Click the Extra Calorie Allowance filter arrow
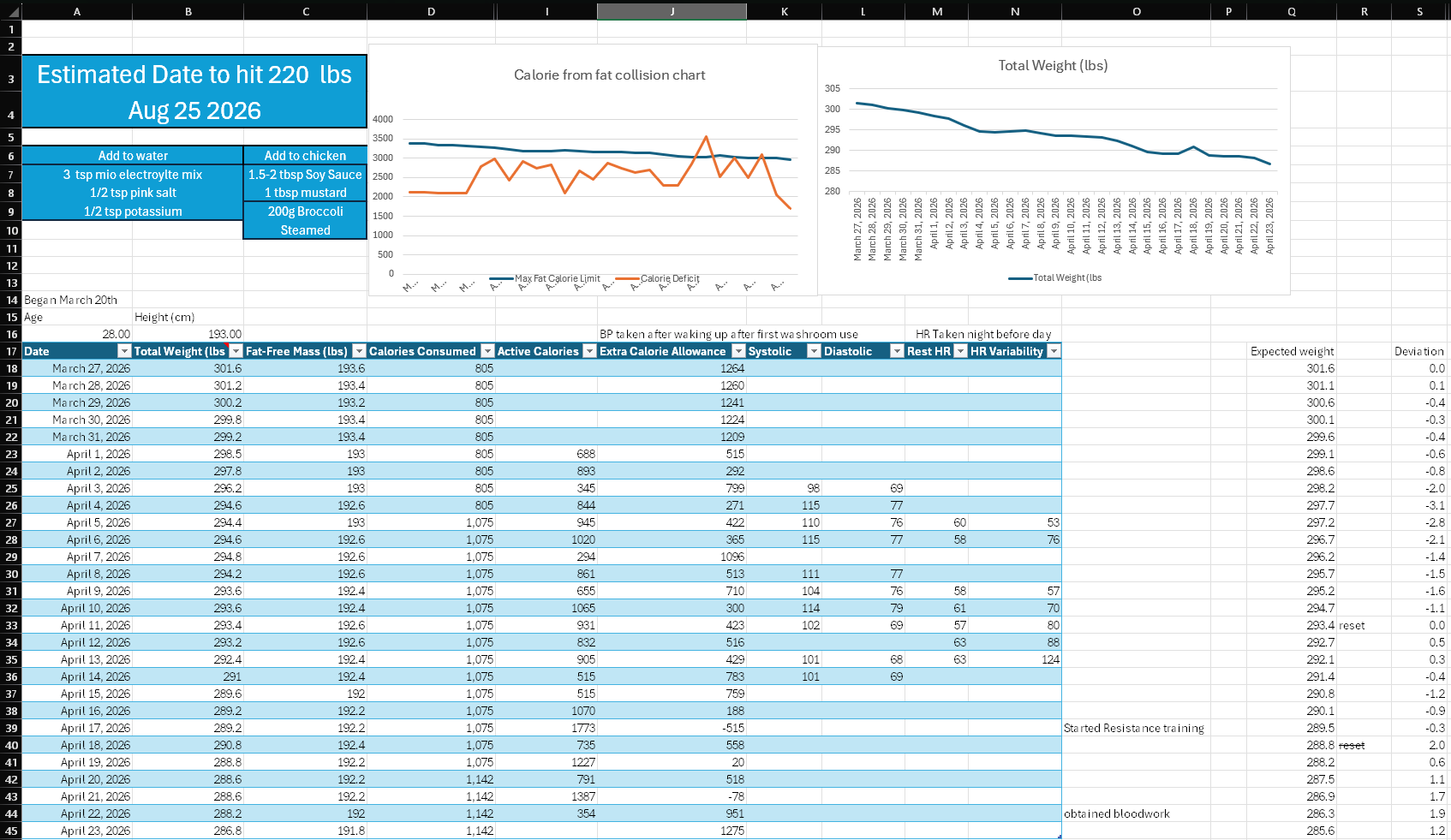This screenshot has width=1451, height=840. pyautogui.click(x=738, y=351)
